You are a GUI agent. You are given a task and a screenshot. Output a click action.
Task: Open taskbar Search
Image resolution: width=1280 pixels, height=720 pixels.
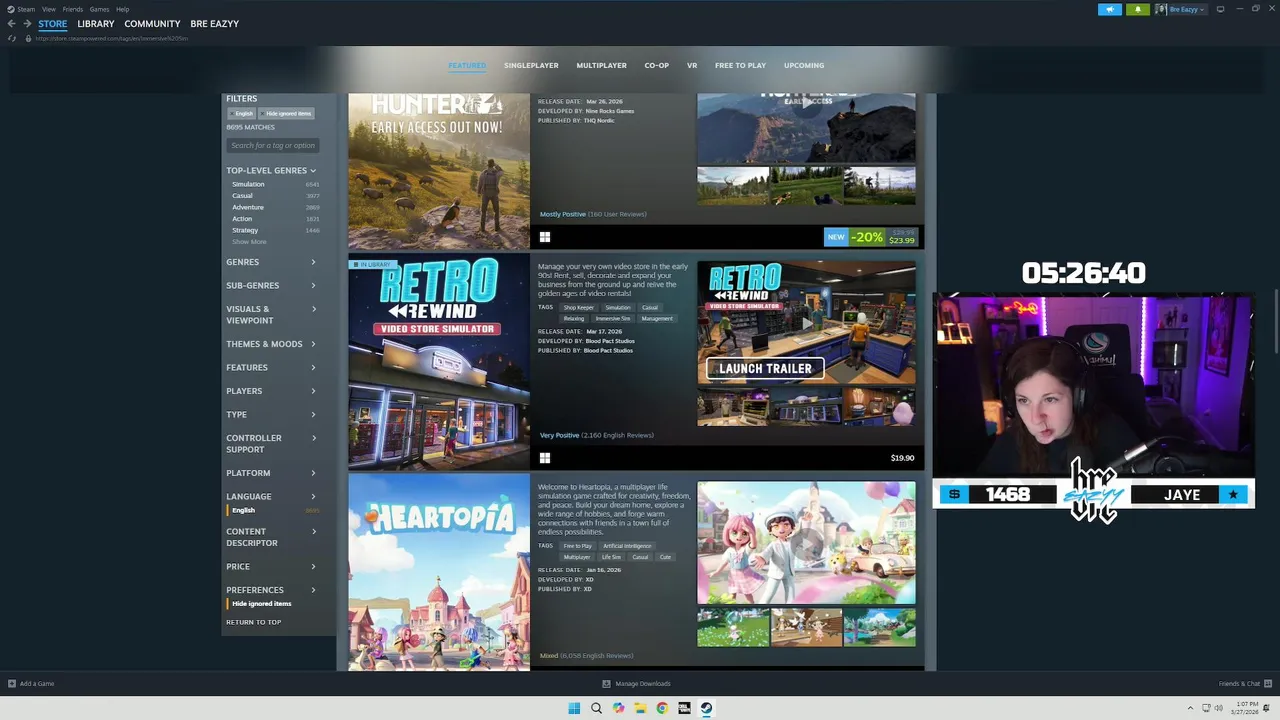tap(596, 708)
